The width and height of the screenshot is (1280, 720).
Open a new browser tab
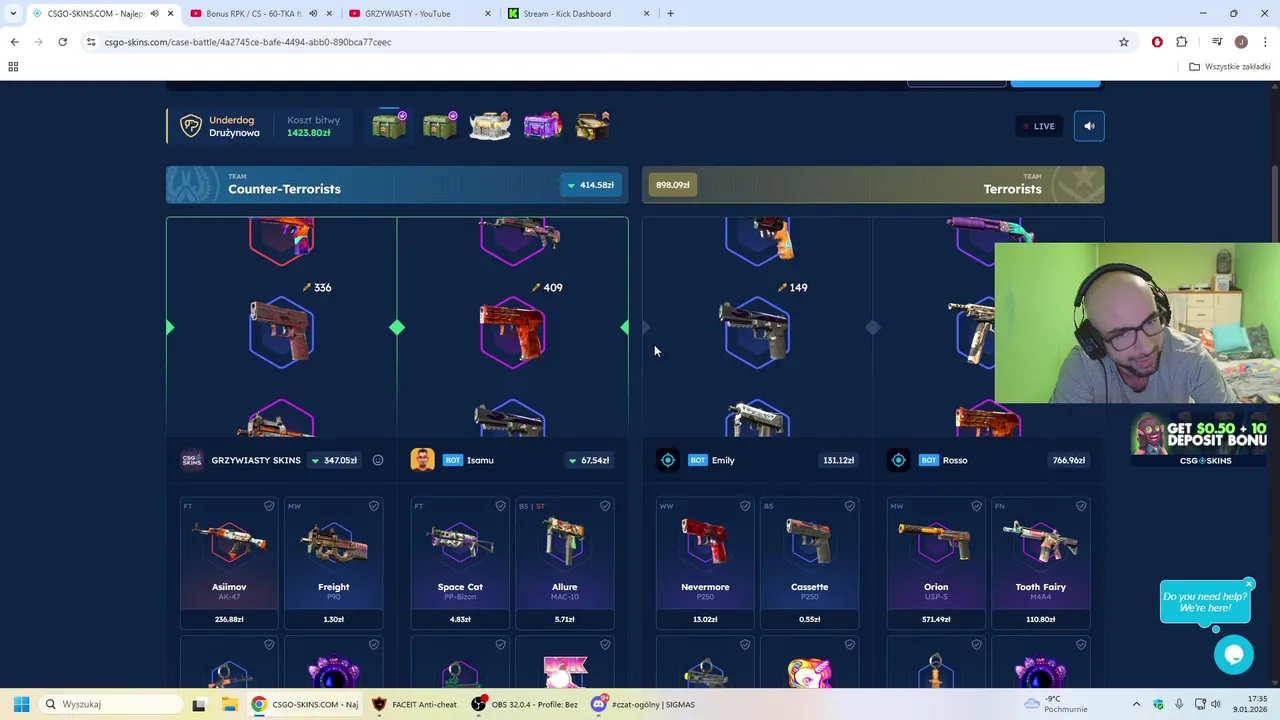(670, 14)
